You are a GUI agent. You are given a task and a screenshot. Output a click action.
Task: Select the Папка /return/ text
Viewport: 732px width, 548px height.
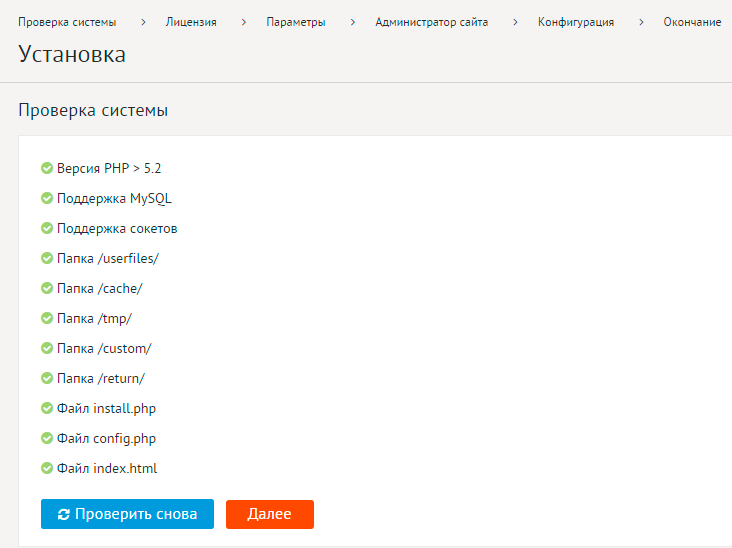tap(101, 378)
